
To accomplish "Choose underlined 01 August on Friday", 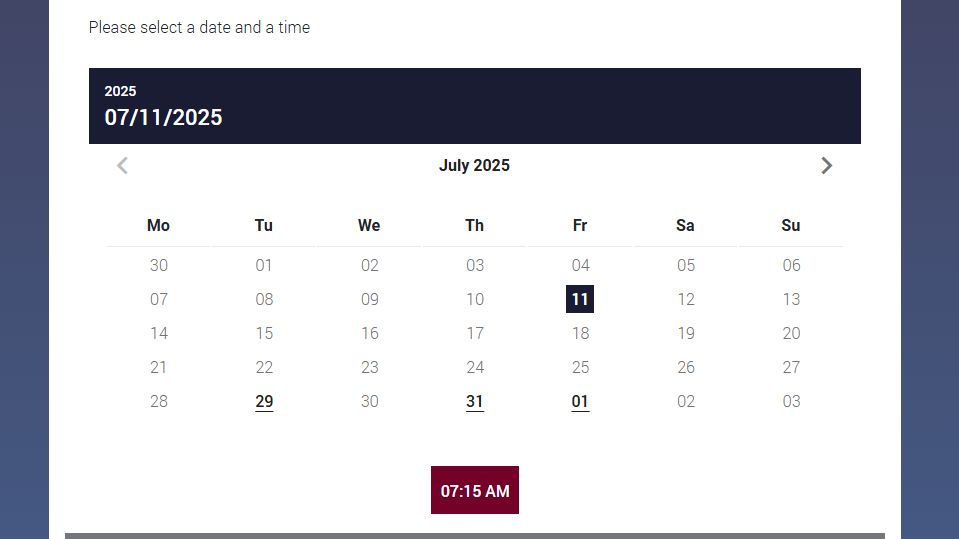I will tap(580, 401).
